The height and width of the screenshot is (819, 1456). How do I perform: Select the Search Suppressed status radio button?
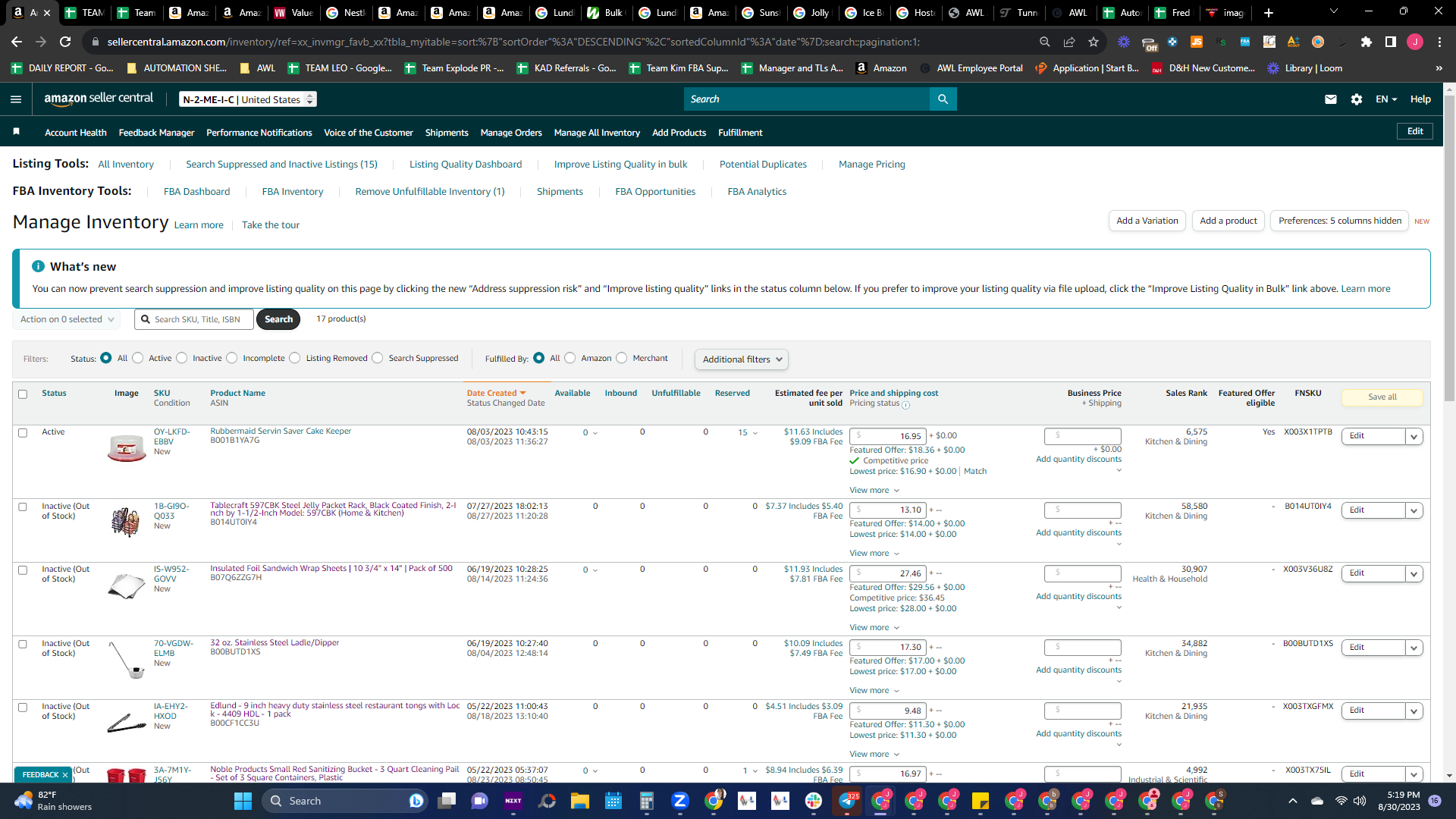[x=378, y=358]
